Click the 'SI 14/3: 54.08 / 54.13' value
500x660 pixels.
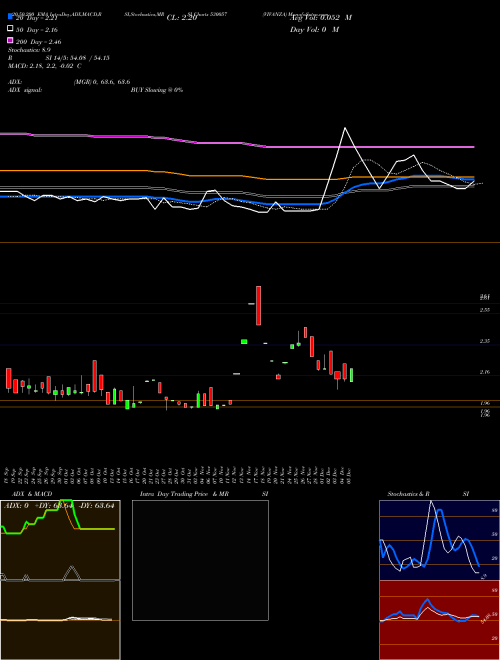coord(77,58)
